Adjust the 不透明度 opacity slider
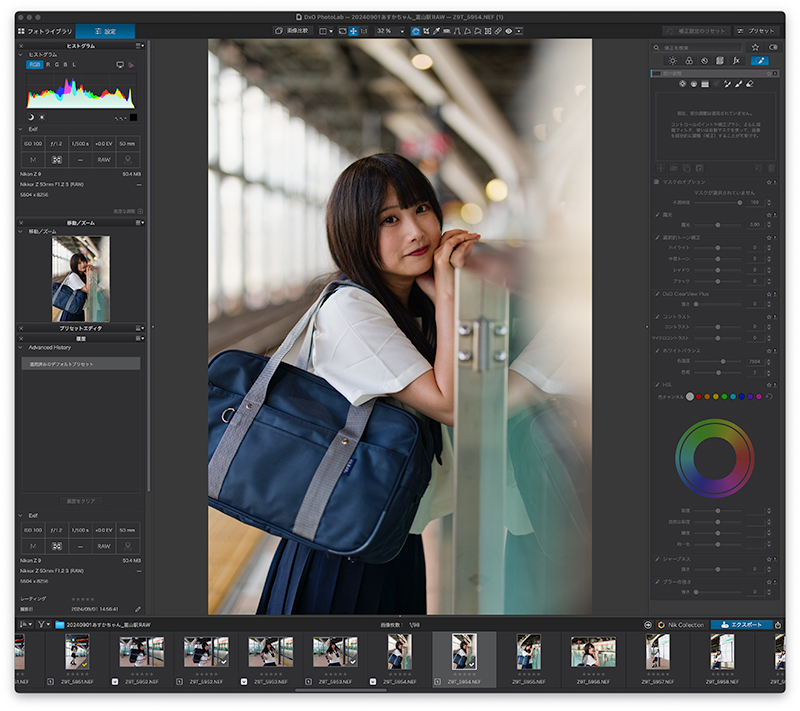The height and width of the screenshot is (711, 800). pyautogui.click(x=718, y=202)
